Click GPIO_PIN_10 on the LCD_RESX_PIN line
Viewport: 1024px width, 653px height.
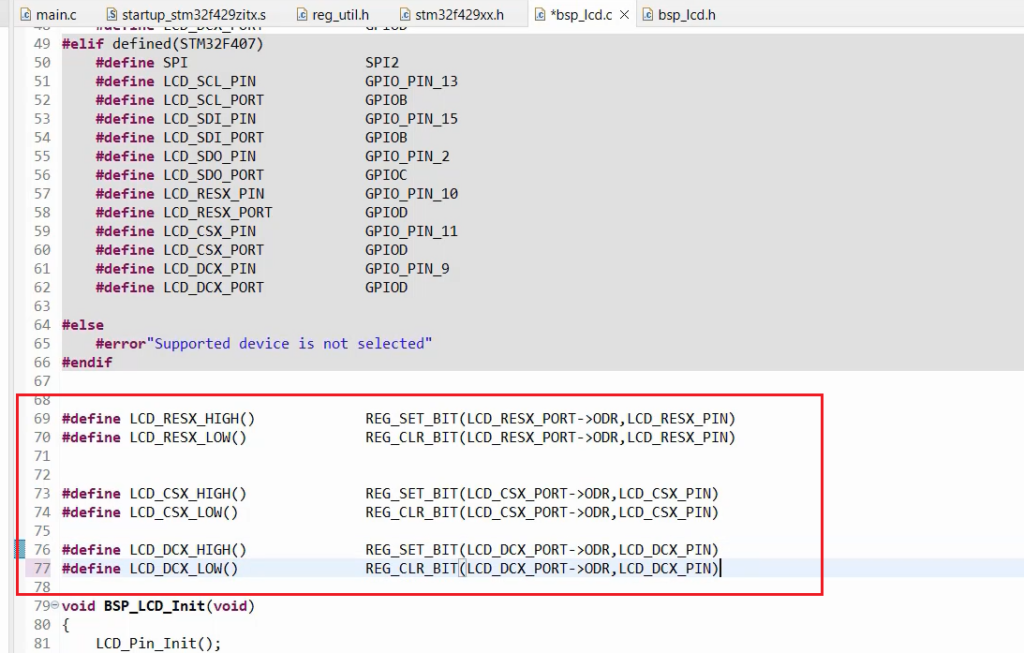(411, 194)
